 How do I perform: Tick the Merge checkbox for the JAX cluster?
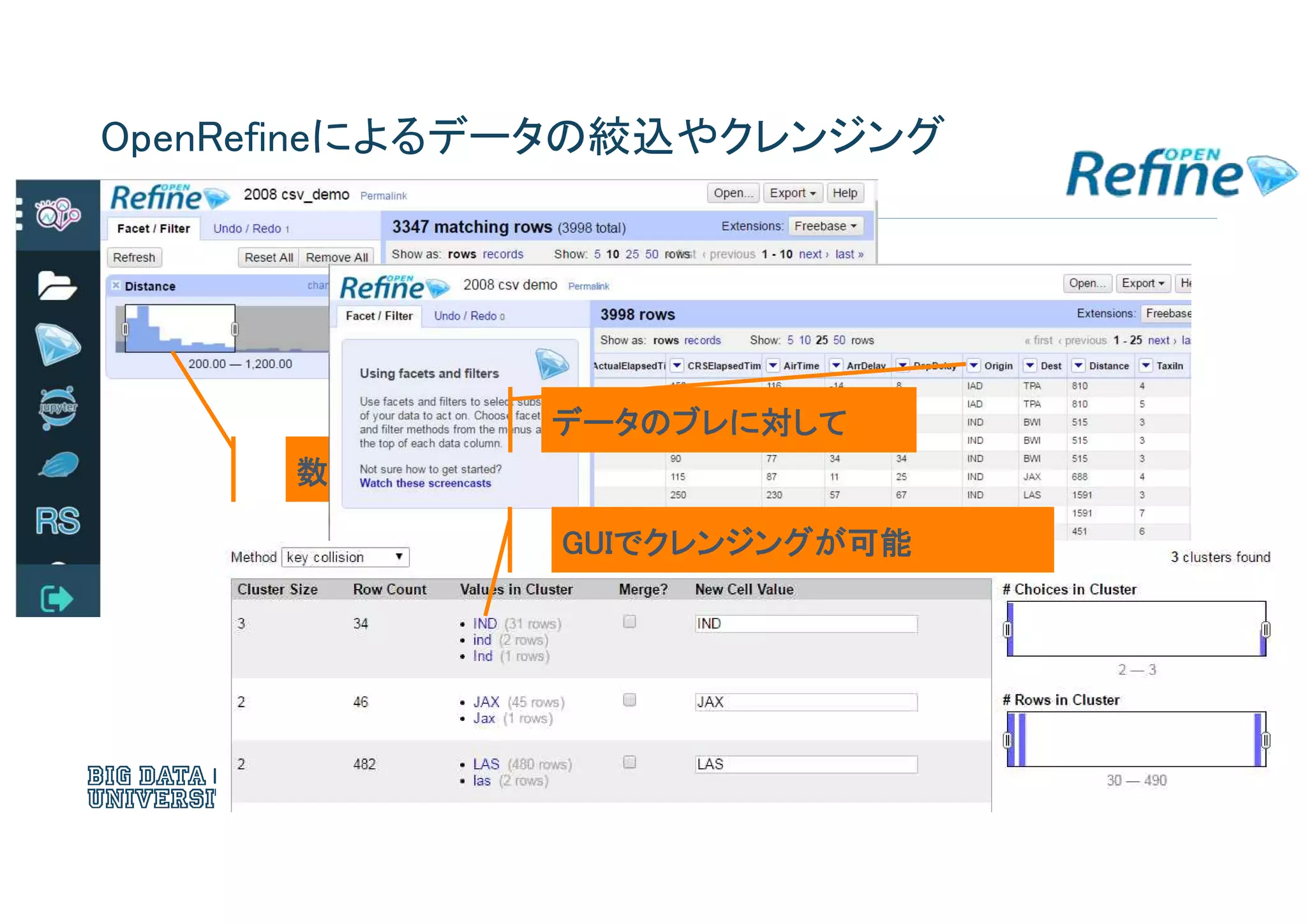click(x=629, y=700)
